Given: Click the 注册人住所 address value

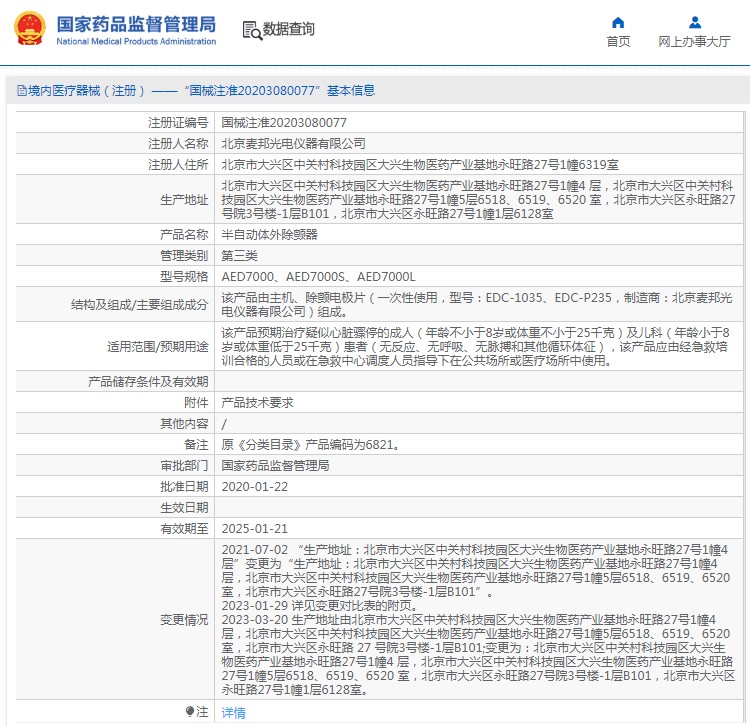Looking at the screenshot, I should pos(420,165).
